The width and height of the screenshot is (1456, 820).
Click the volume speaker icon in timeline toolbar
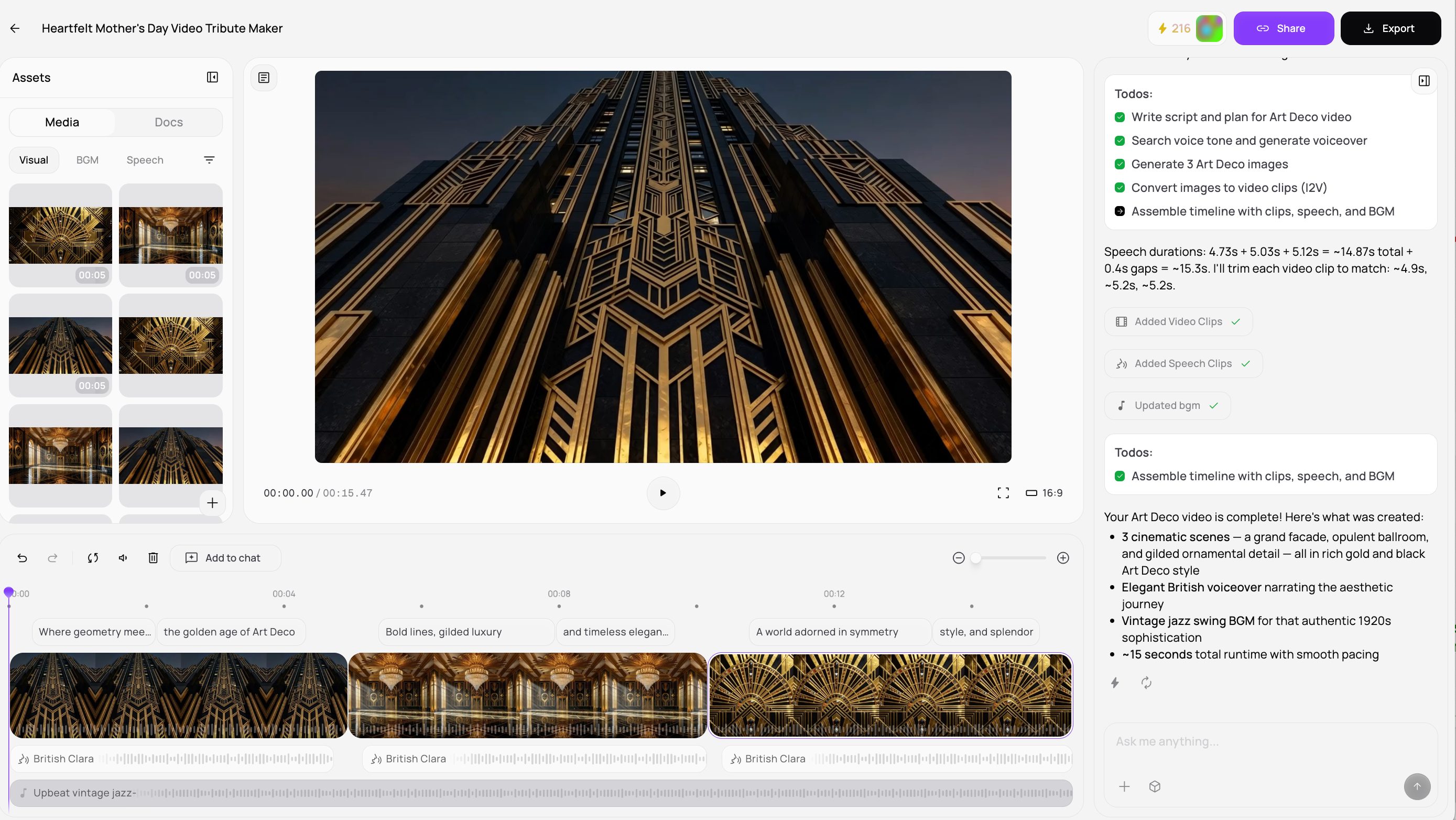[123, 558]
